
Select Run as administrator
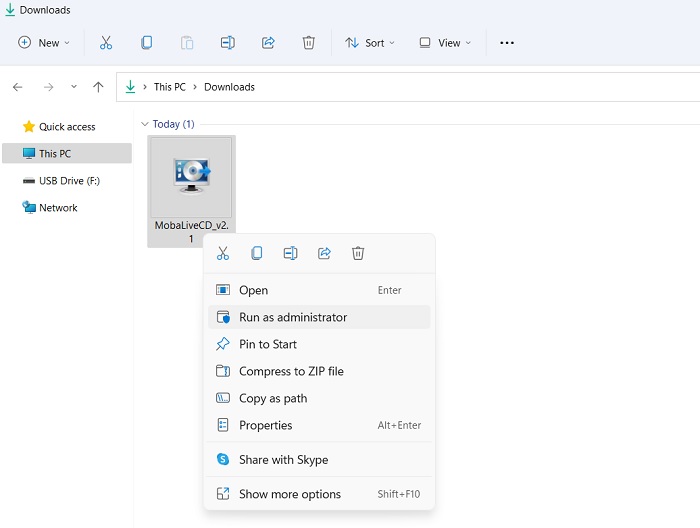click(x=292, y=317)
